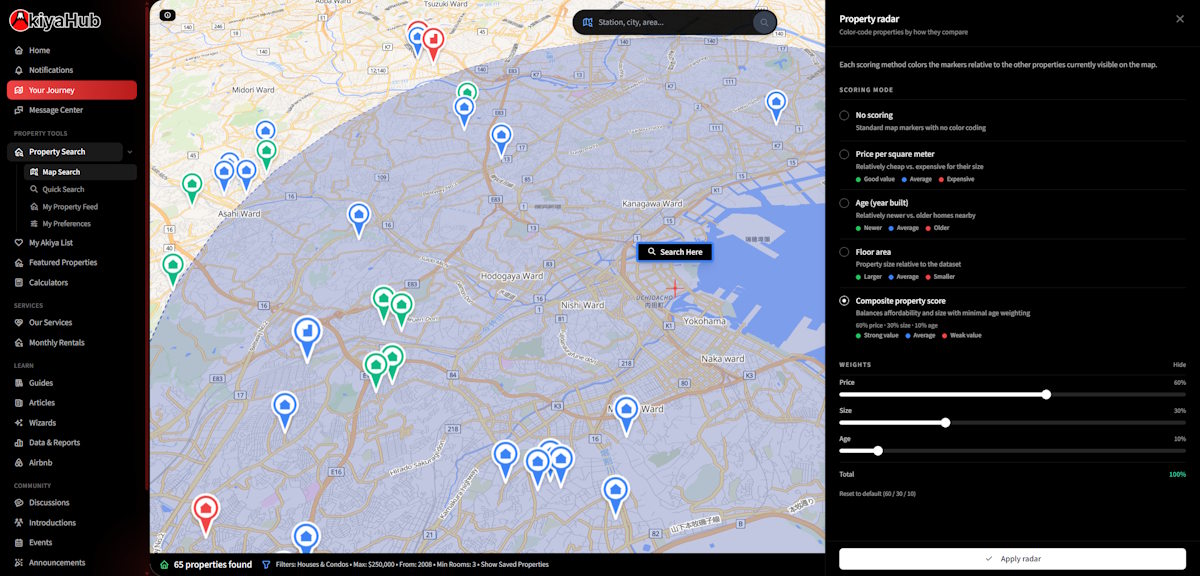This screenshot has height=576, width=1200.
Task: Select the No scoring radio option
Action: tap(845, 116)
